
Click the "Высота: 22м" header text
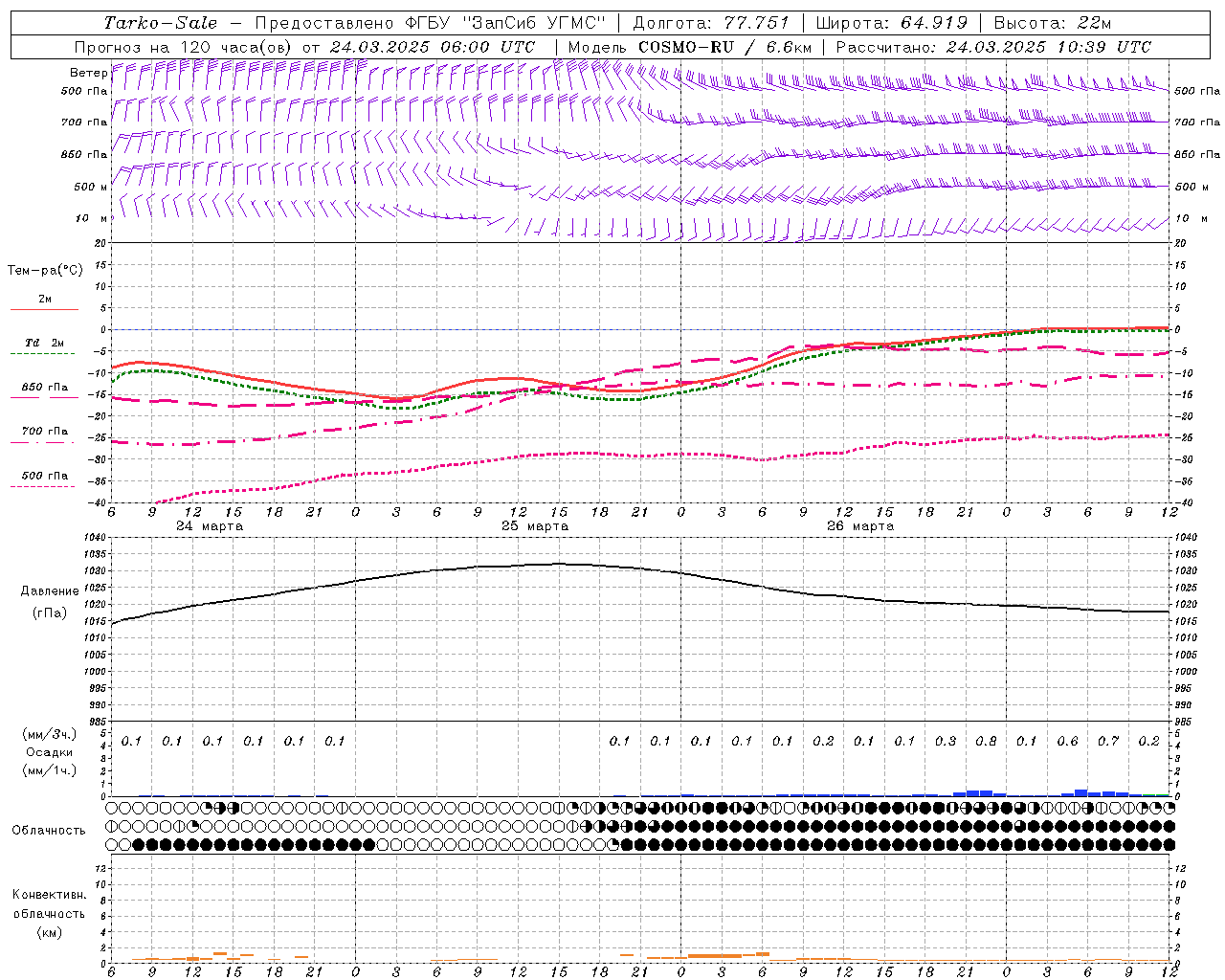click(x=1053, y=23)
